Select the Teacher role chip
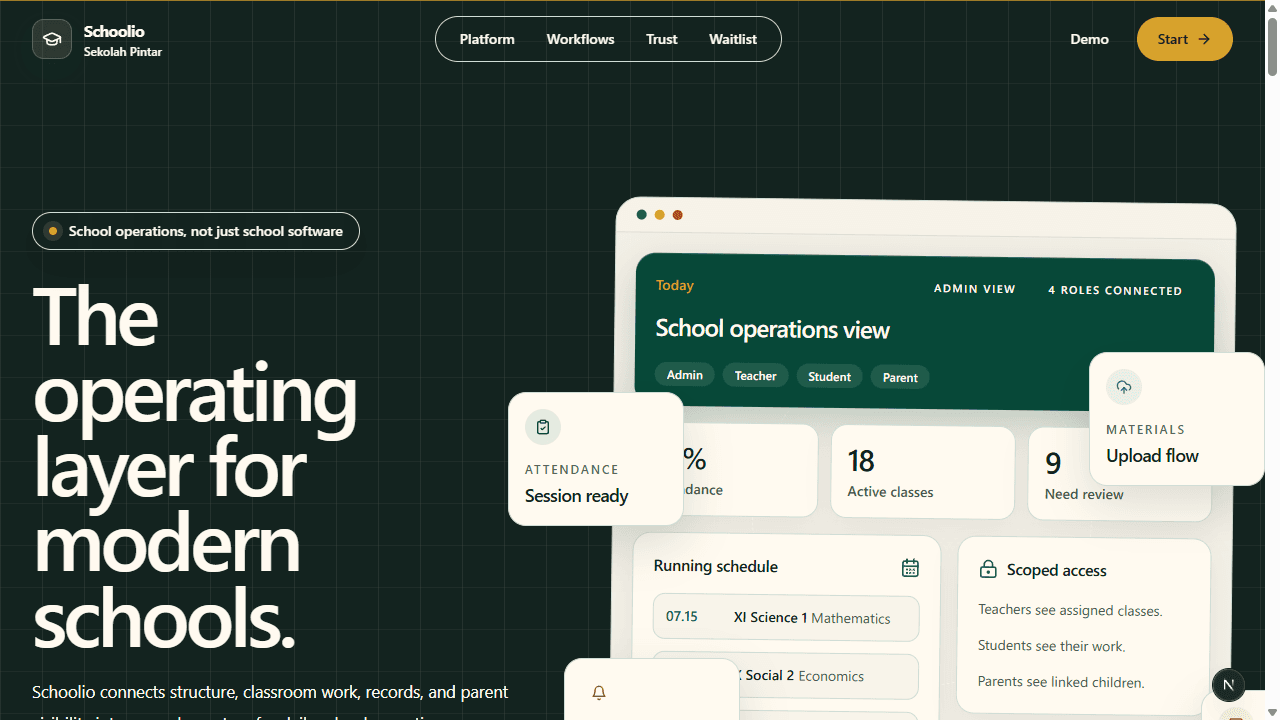The image size is (1280, 720). click(x=755, y=376)
